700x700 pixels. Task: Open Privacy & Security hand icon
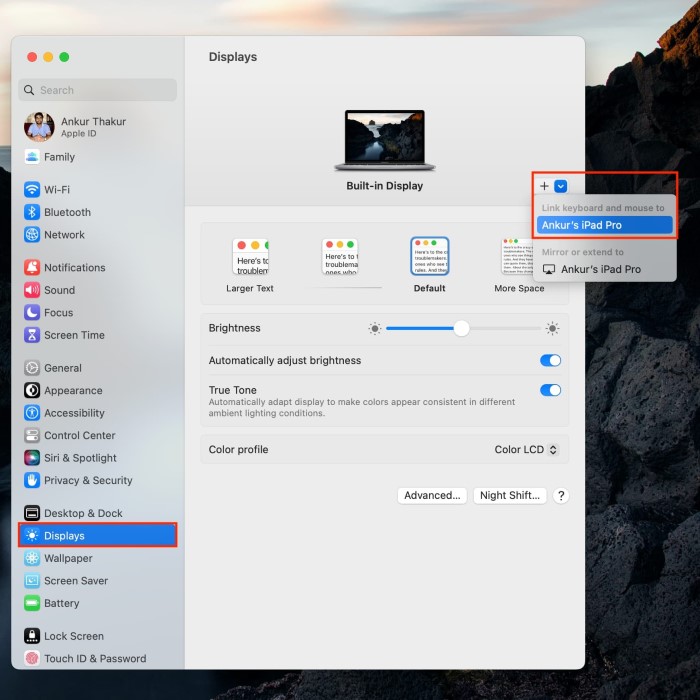click(x=32, y=480)
